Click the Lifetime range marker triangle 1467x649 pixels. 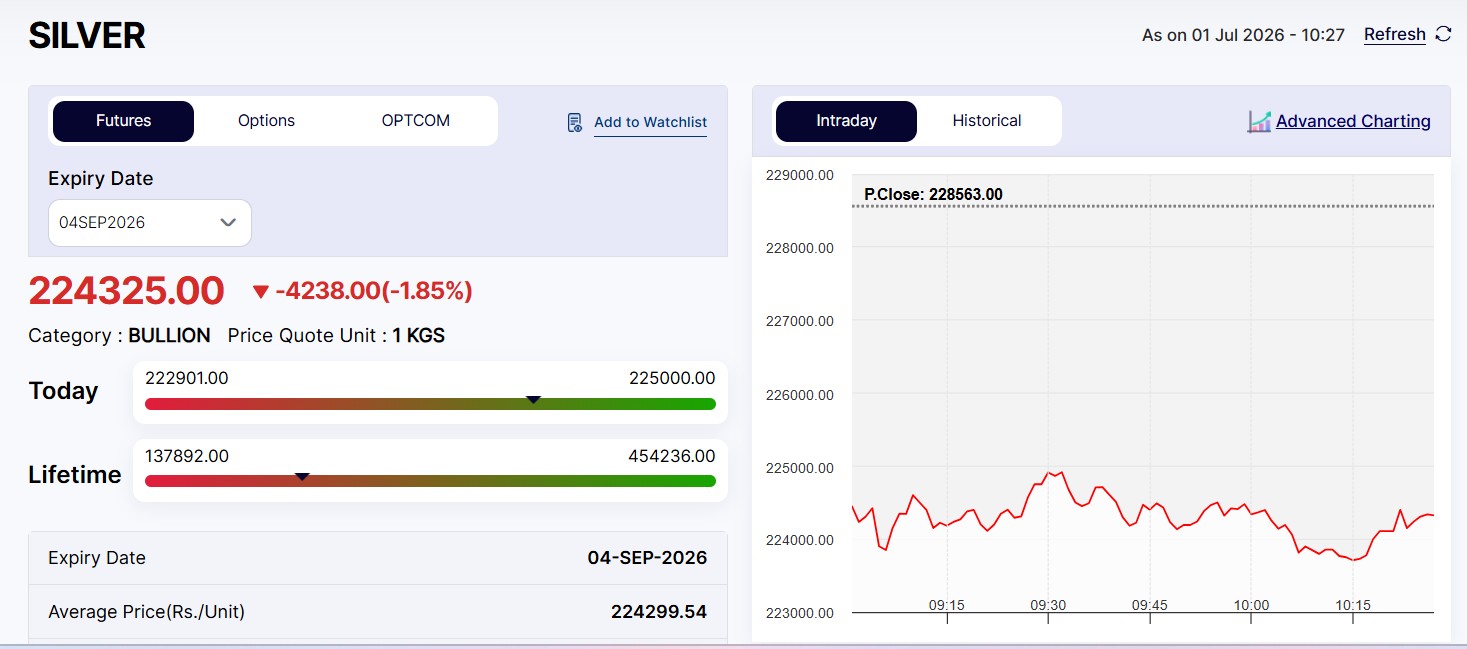(302, 477)
